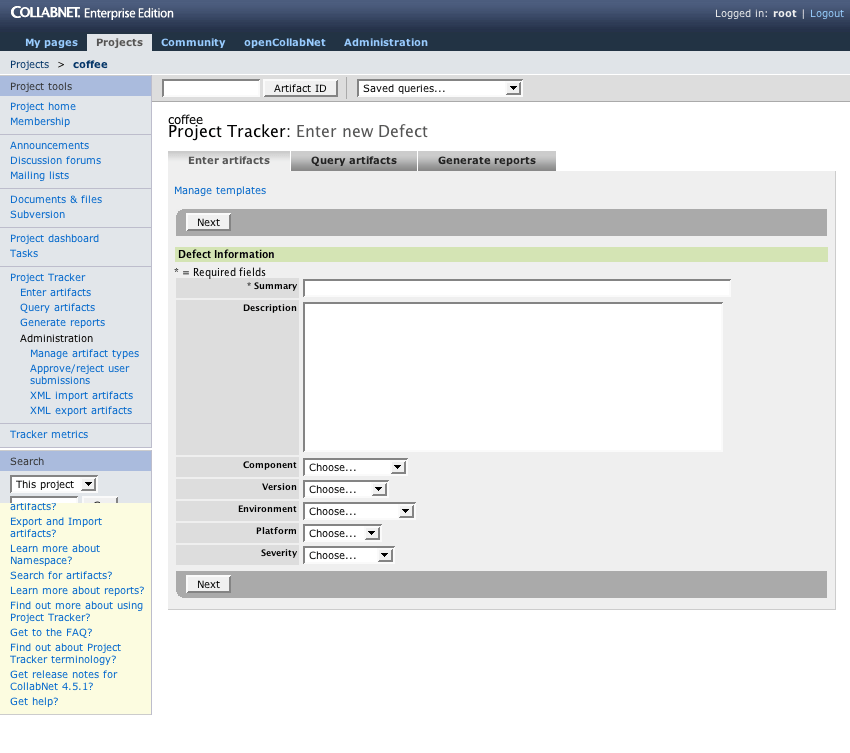Log out using the Logout link
This screenshot has height=753, width=850.
826,13
